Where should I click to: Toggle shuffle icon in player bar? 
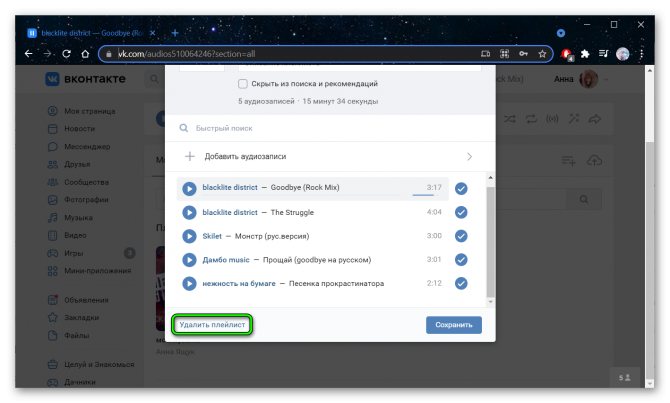click(x=509, y=119)
